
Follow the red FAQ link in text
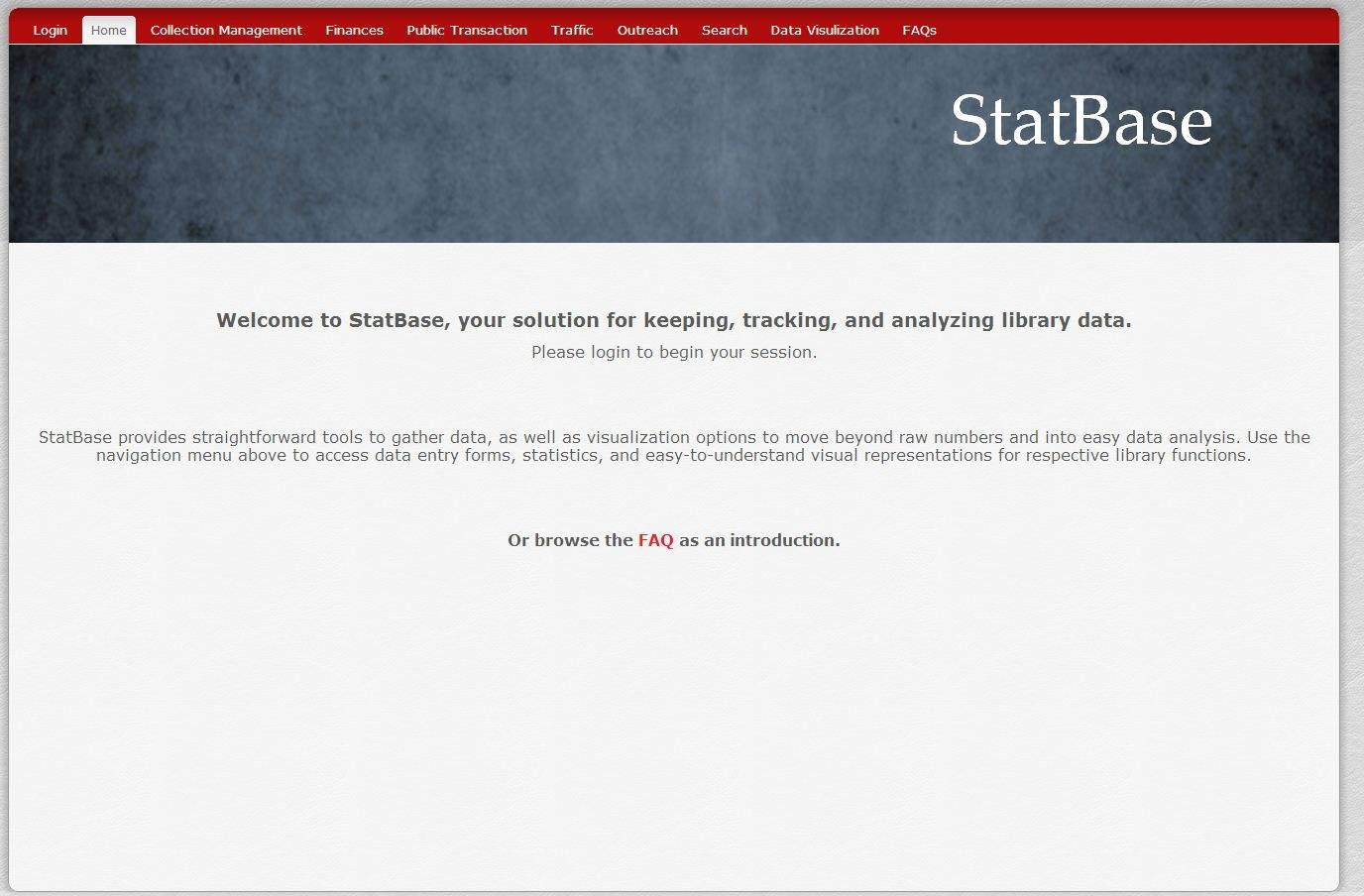pyautogui.click(x=655, y=540)
